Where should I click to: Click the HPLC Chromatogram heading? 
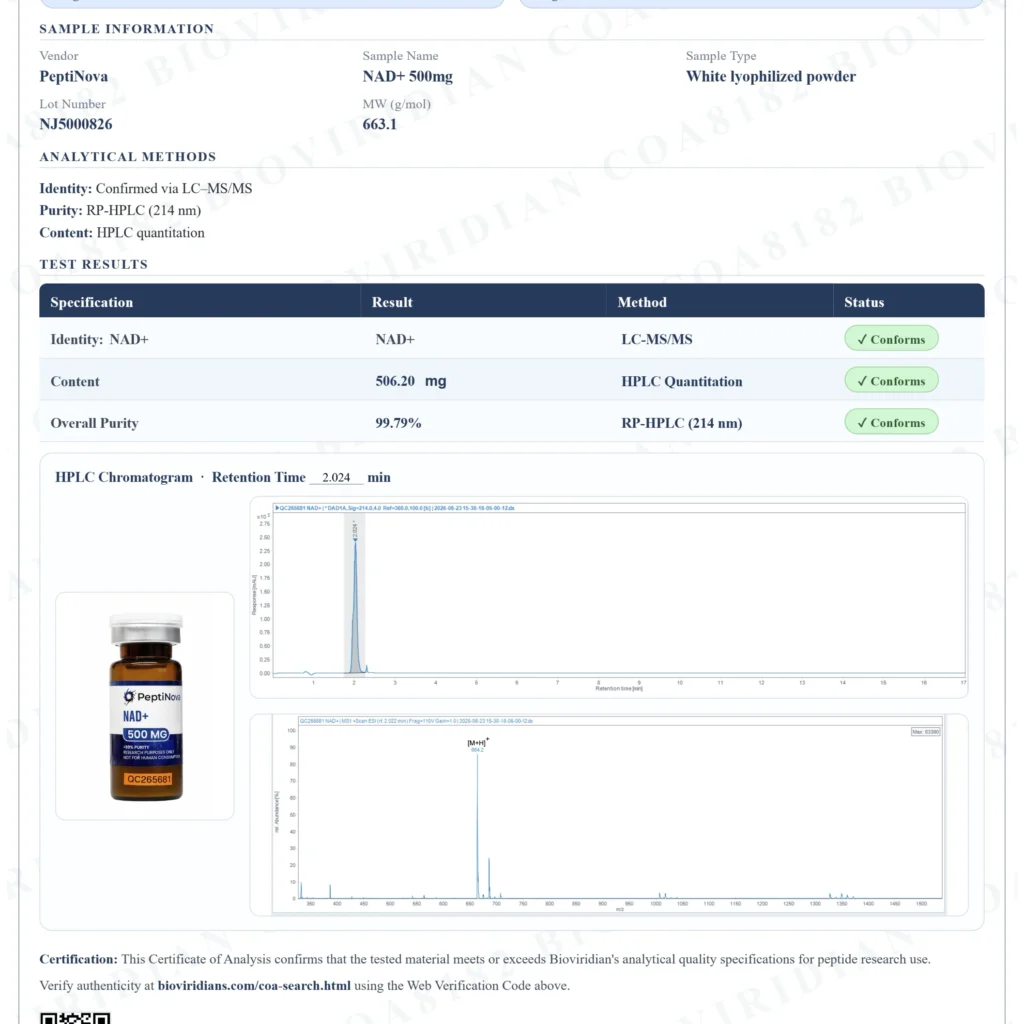tap(124, 477)
